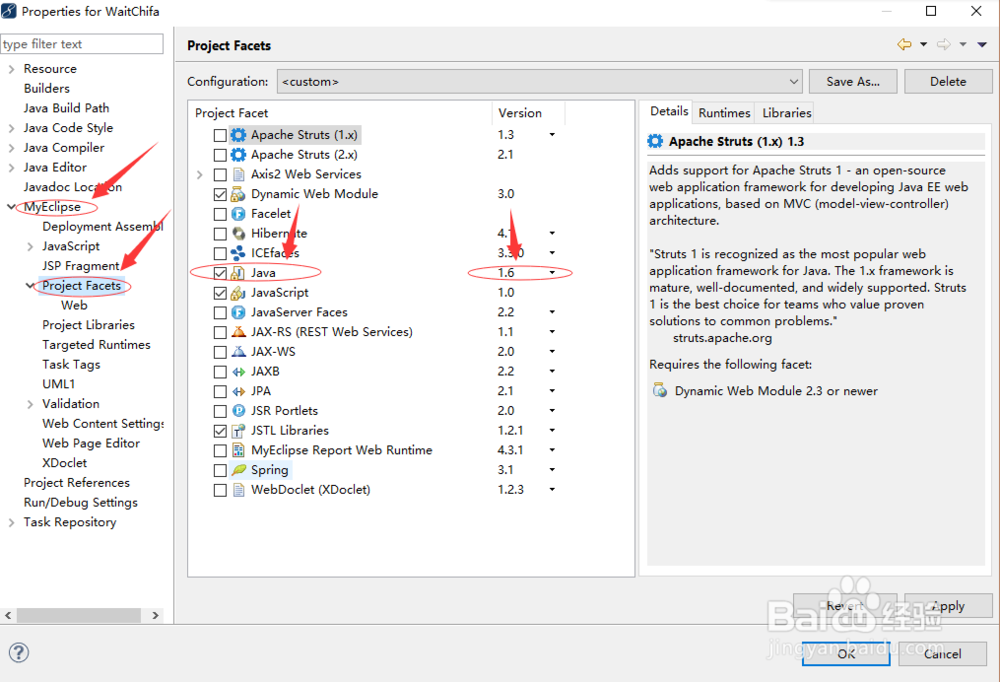This screenshot has height=682, width=1000.
Task: Click the Axis2 Web Services document icon
Action: pyautogui.click(x=238, y=174)
